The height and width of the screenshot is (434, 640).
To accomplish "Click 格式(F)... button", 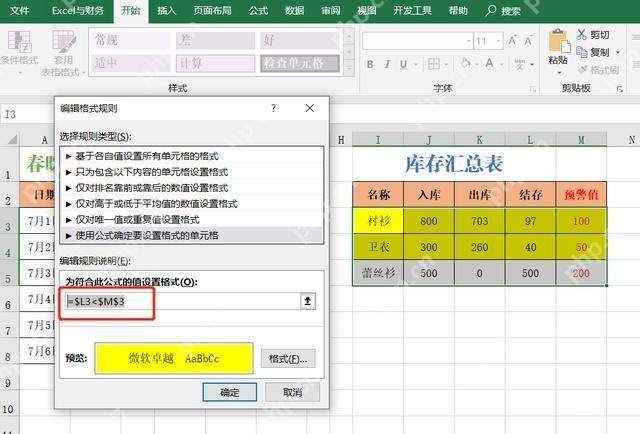I will [x=288, y=358].
